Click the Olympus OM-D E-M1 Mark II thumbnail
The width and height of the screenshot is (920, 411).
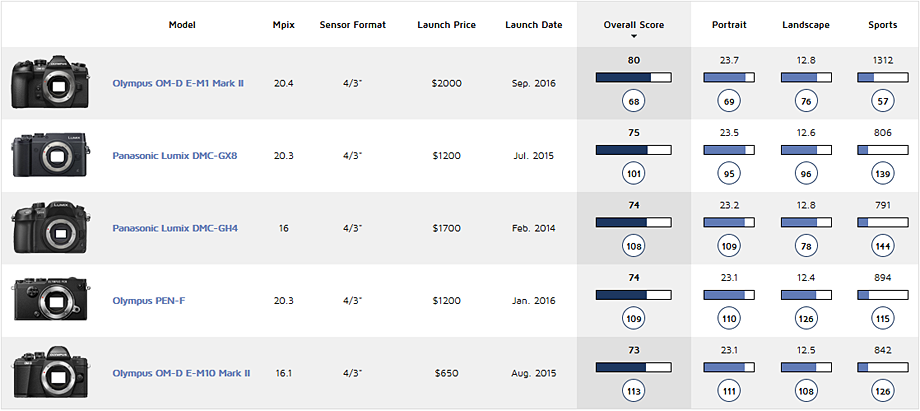[50, 83]
